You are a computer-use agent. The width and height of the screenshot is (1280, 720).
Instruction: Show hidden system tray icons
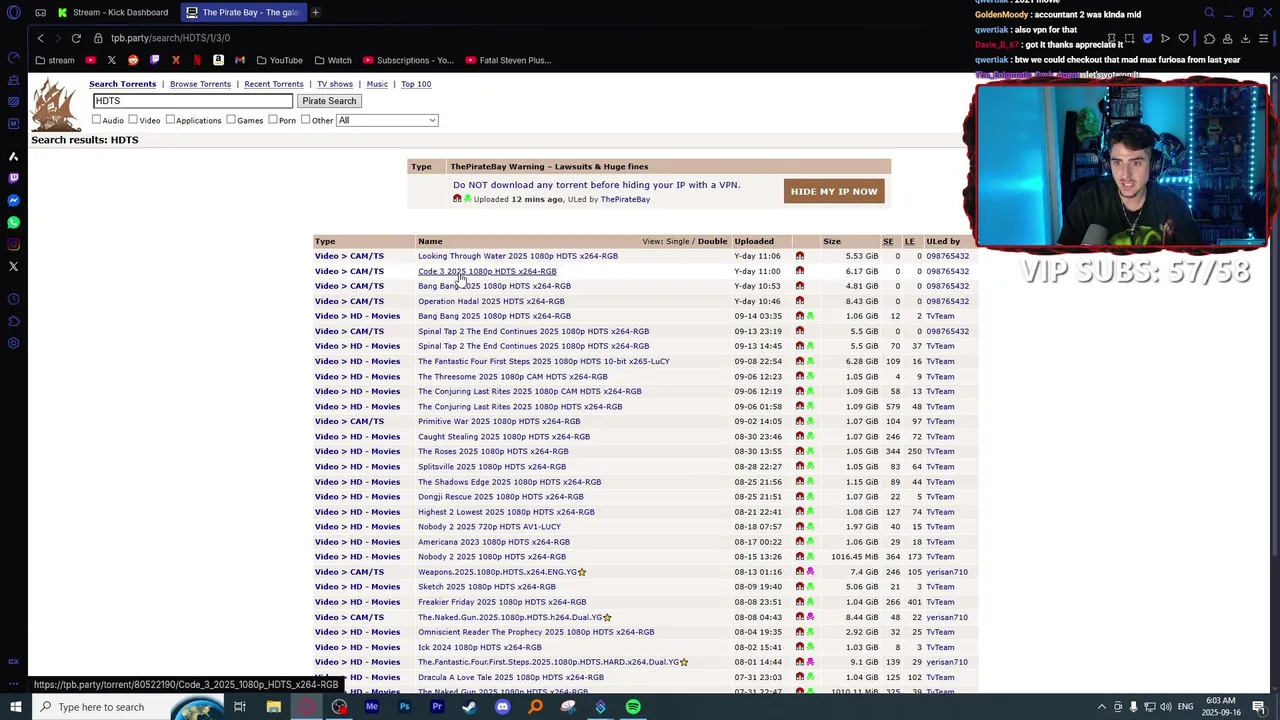[x=1101, y=707]
